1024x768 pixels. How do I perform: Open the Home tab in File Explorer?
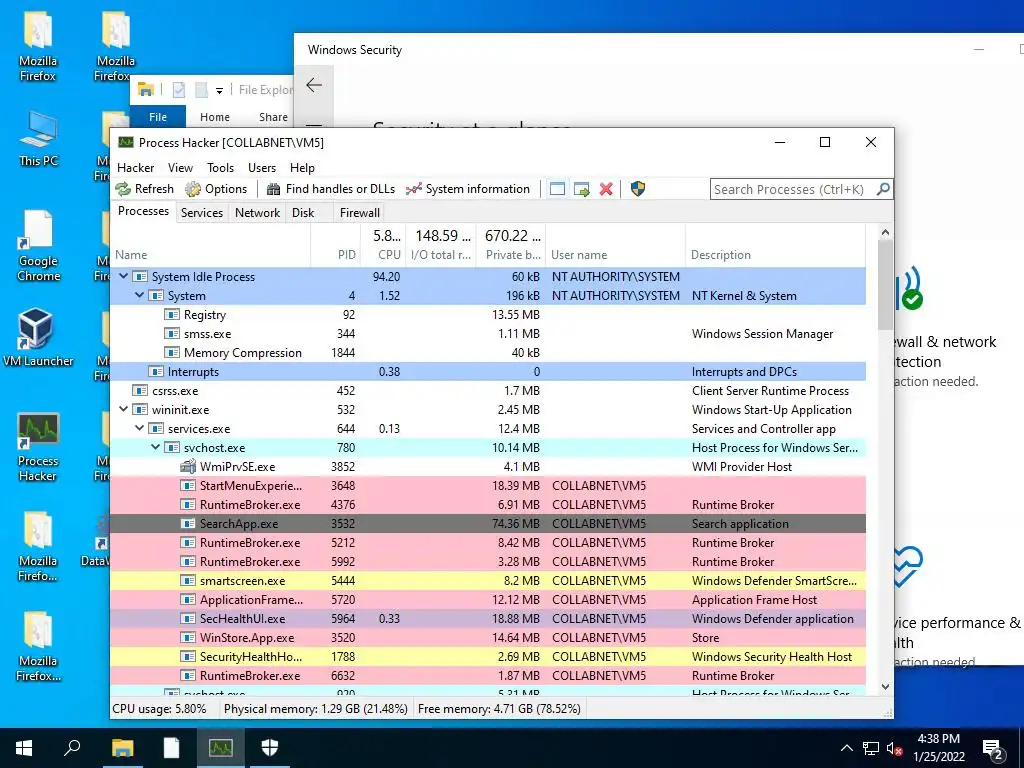[x=215, y=117]
